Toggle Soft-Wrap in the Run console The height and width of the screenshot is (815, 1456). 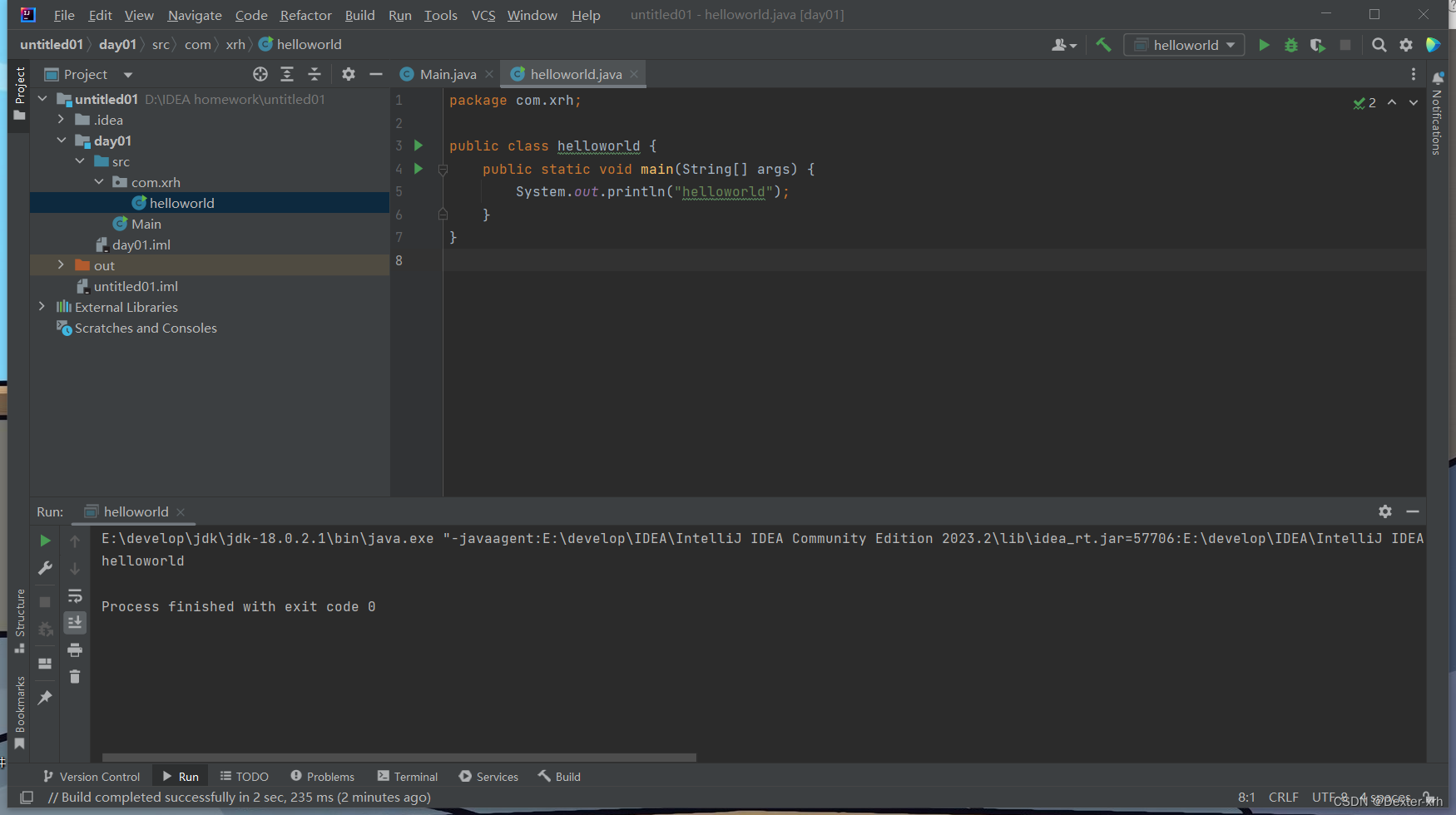[x=74, y=595]
